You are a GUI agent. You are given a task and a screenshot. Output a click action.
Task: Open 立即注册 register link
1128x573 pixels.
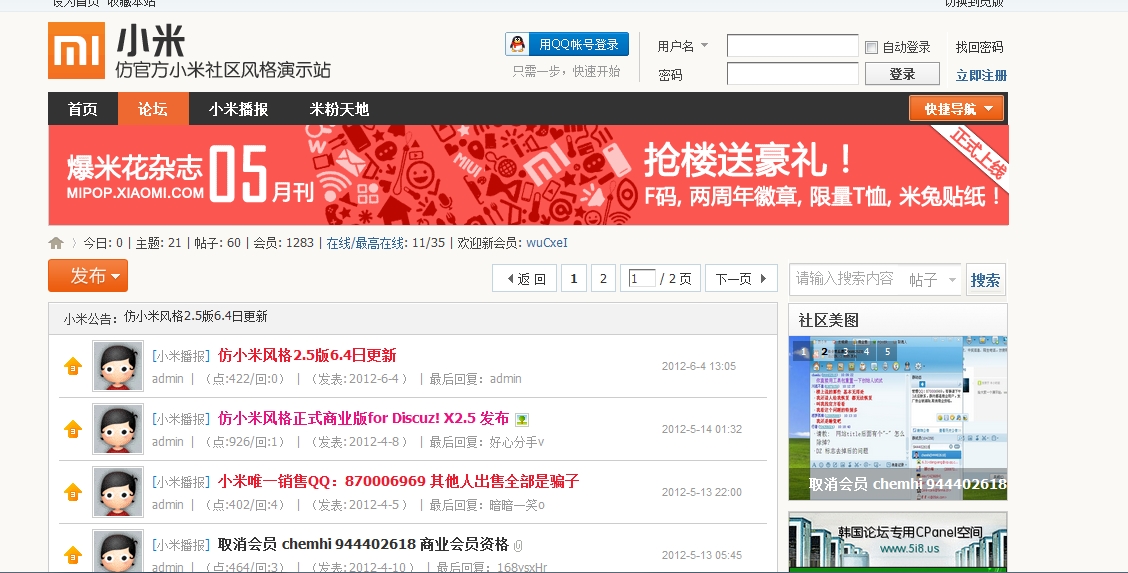(x=981, y=75)
